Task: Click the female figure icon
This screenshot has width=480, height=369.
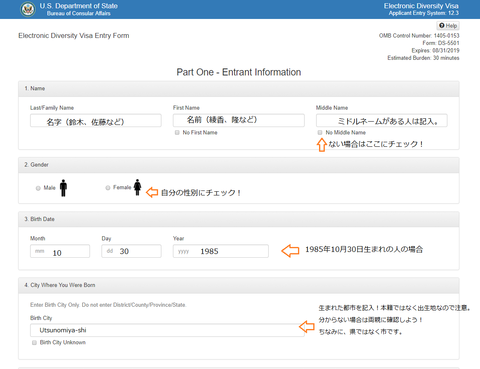Action: pos(137,187)
